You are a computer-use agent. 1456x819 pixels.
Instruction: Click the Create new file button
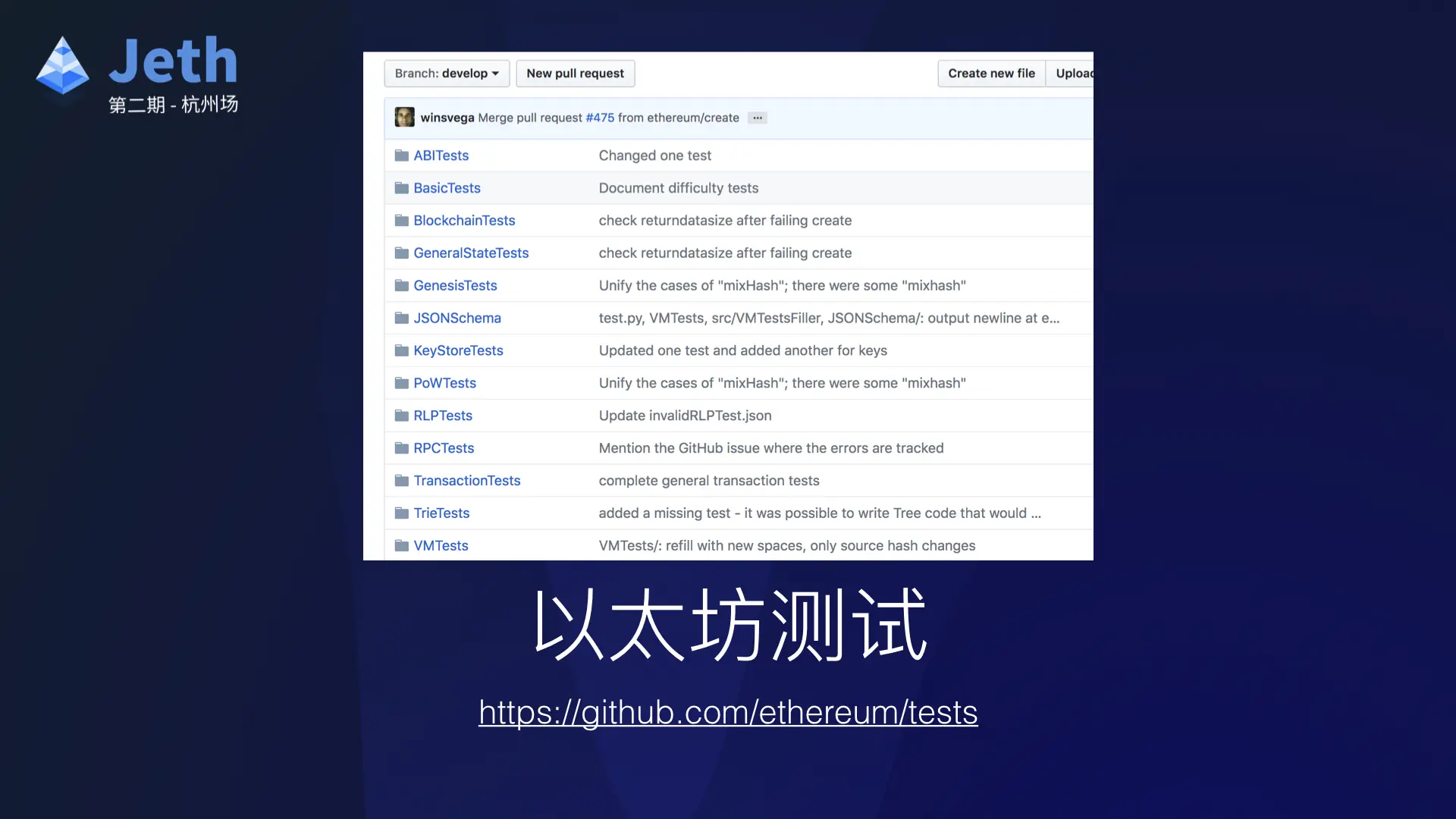pos(990,74)
